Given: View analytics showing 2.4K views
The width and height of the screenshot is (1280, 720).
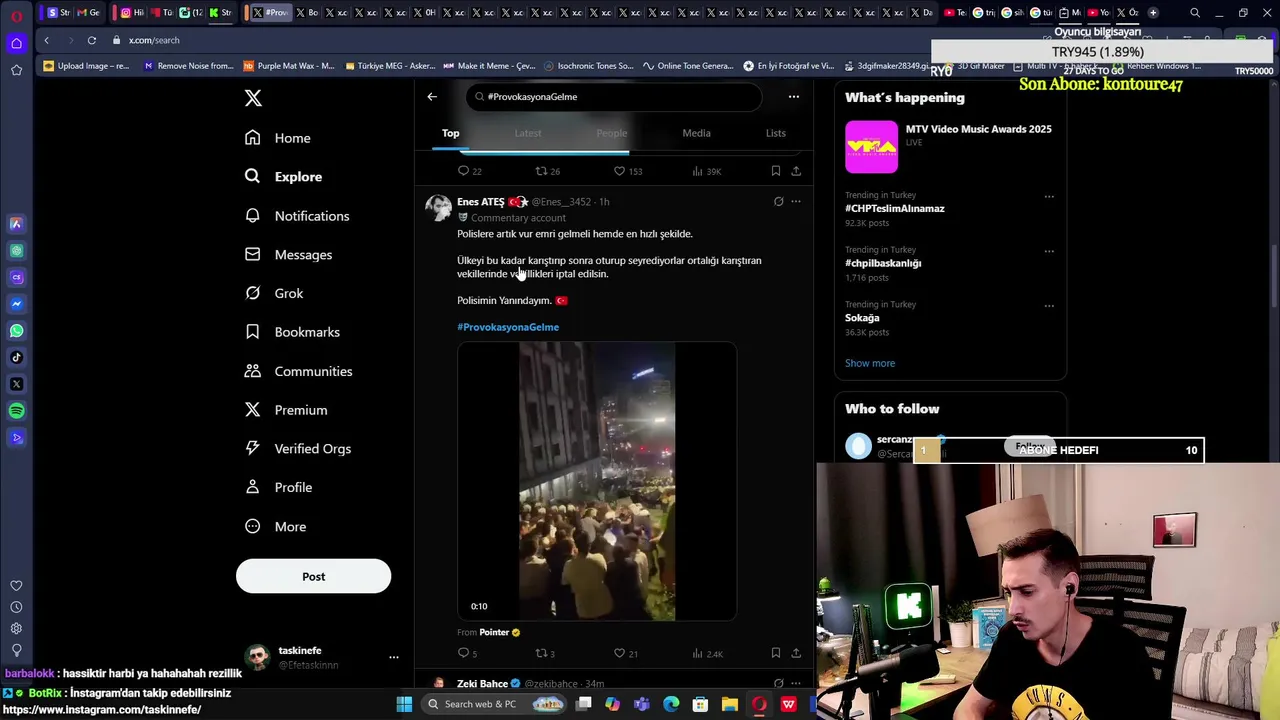Looking at the screenshot, I should (707, 654).
